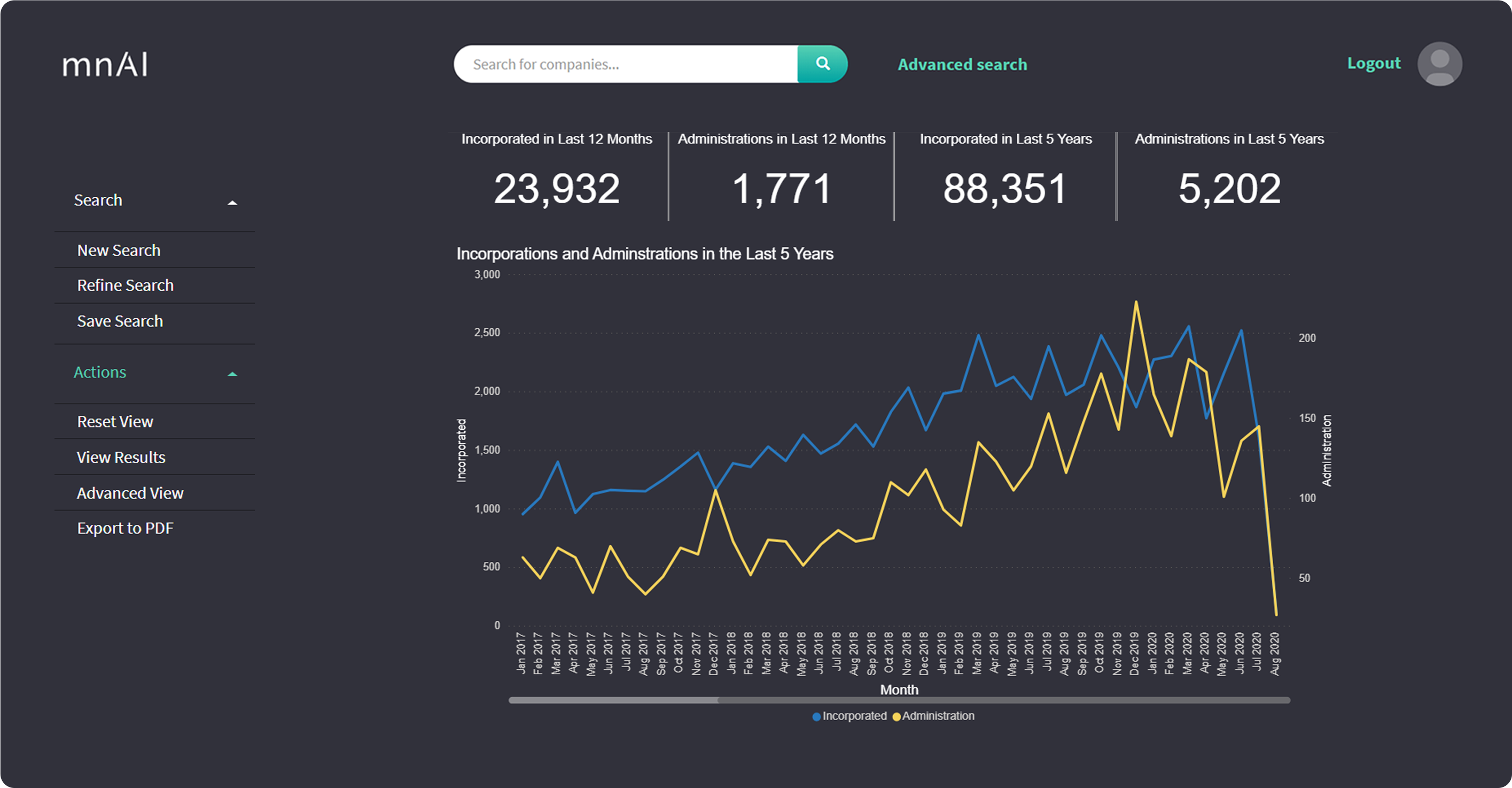Image resolution: width=1512 pixels, height=788 pixels.
Task: Select Refine Search from sidebar
Action: pyautogui.click(x=125, y=285)
